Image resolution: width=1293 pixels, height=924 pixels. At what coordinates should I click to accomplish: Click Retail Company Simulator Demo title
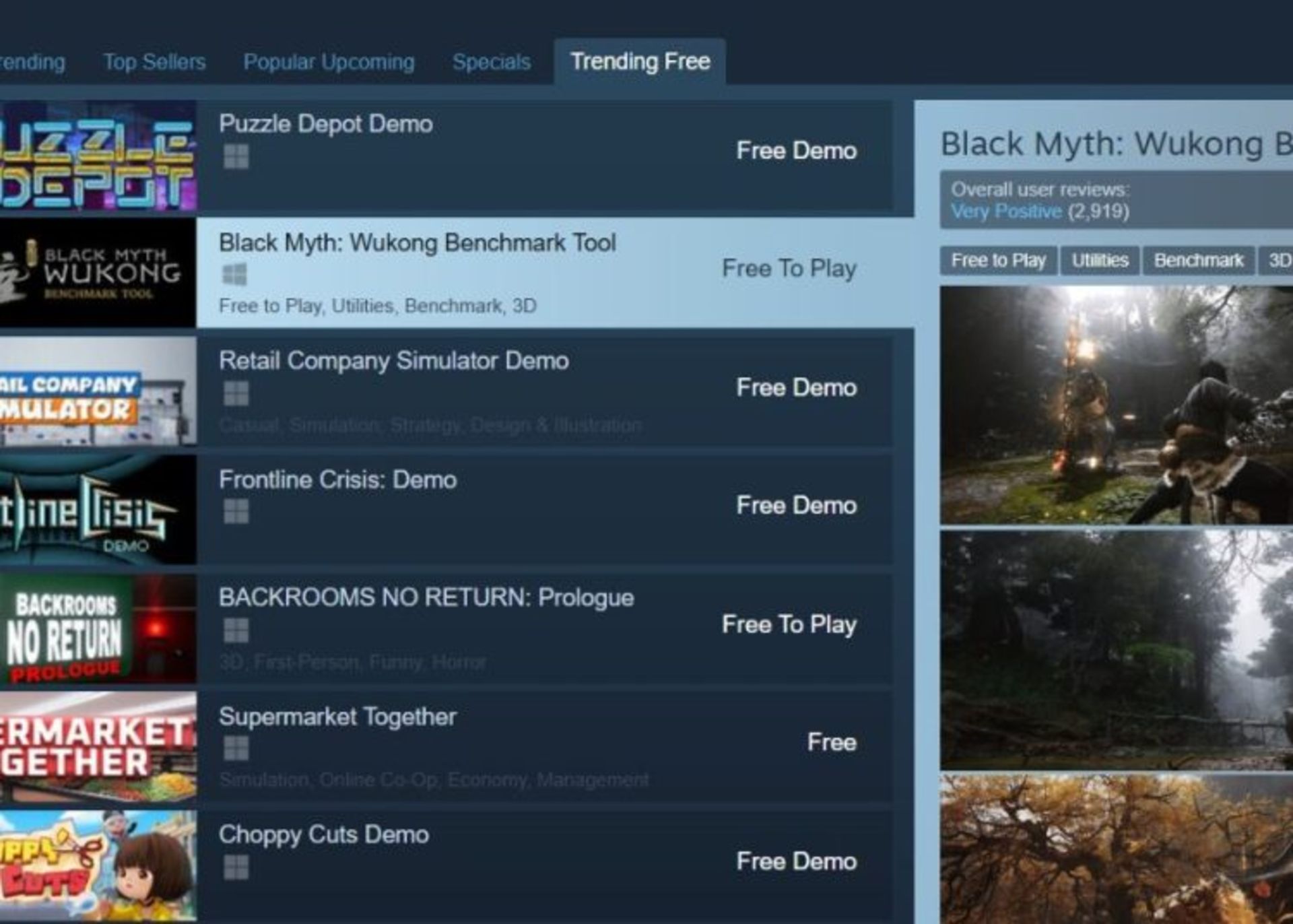tap(394, 362)
